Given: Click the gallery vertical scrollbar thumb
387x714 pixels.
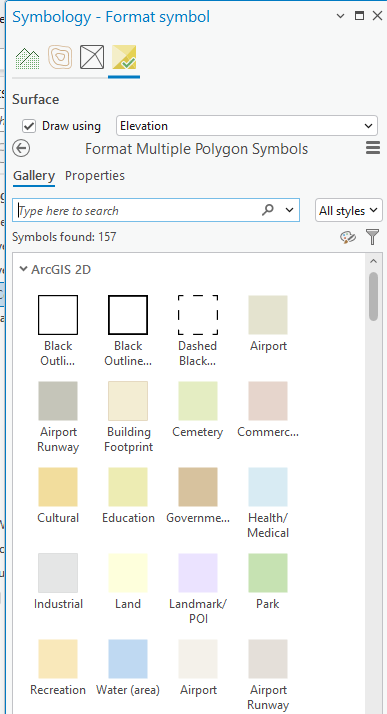Looking at the screenshot, I should coord(373,296).
